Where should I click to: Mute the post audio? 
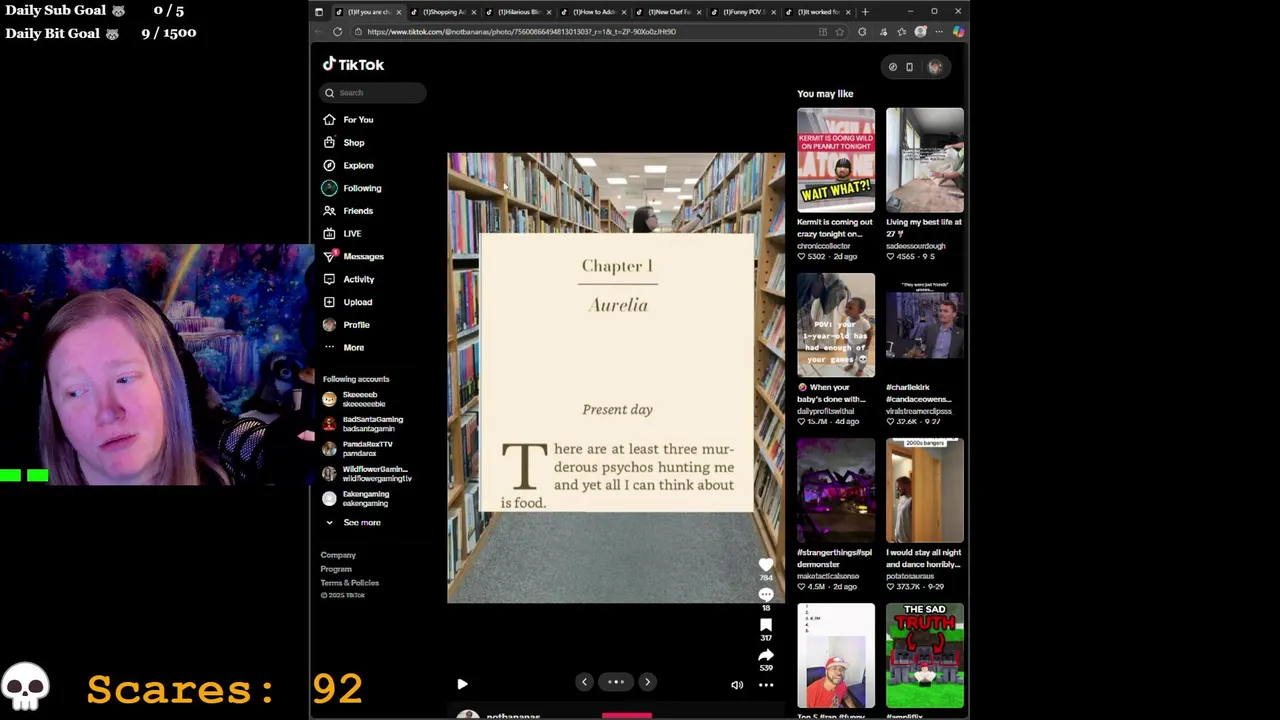point(737,685)
